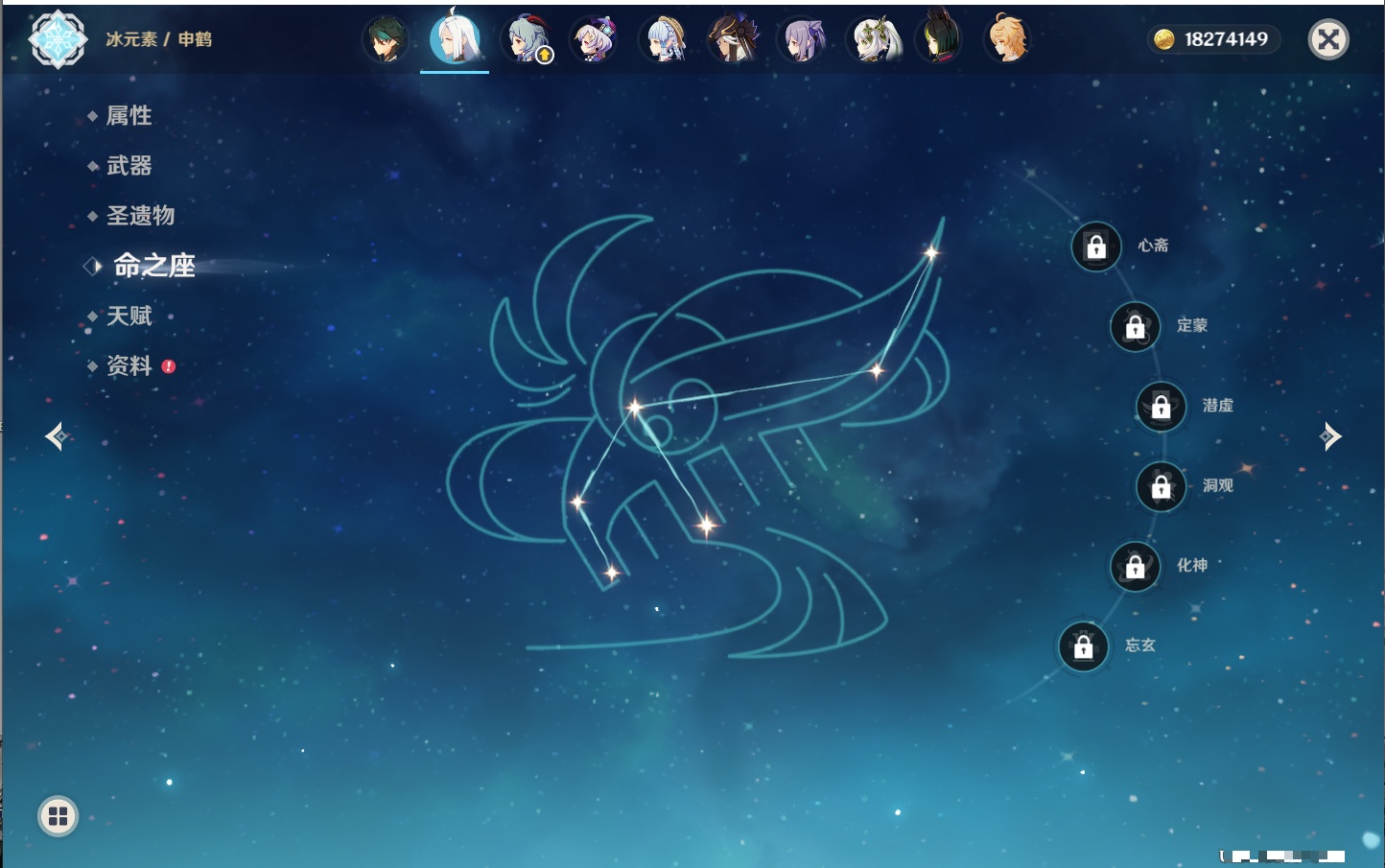The image size is (1385, 868).
Task: Select the highlighted Shenhe white-haired portrait
Action: click(x=455, y=38)
